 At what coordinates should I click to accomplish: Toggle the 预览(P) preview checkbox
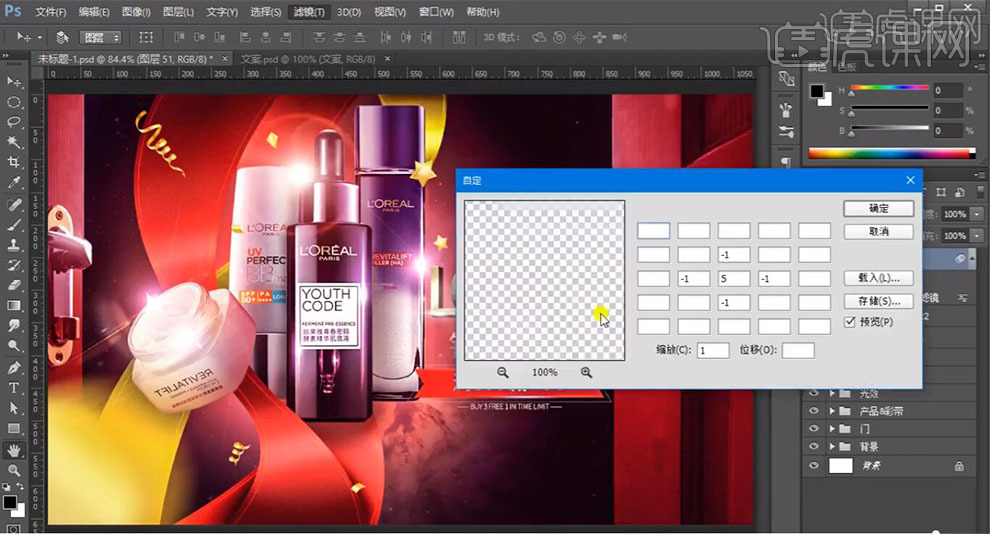850,322
